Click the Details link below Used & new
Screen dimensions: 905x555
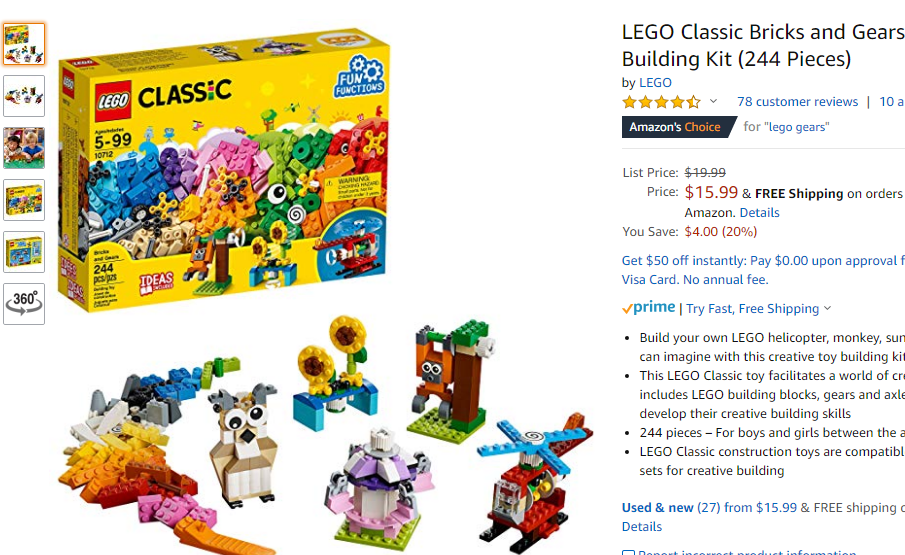[x=641, y=526]
